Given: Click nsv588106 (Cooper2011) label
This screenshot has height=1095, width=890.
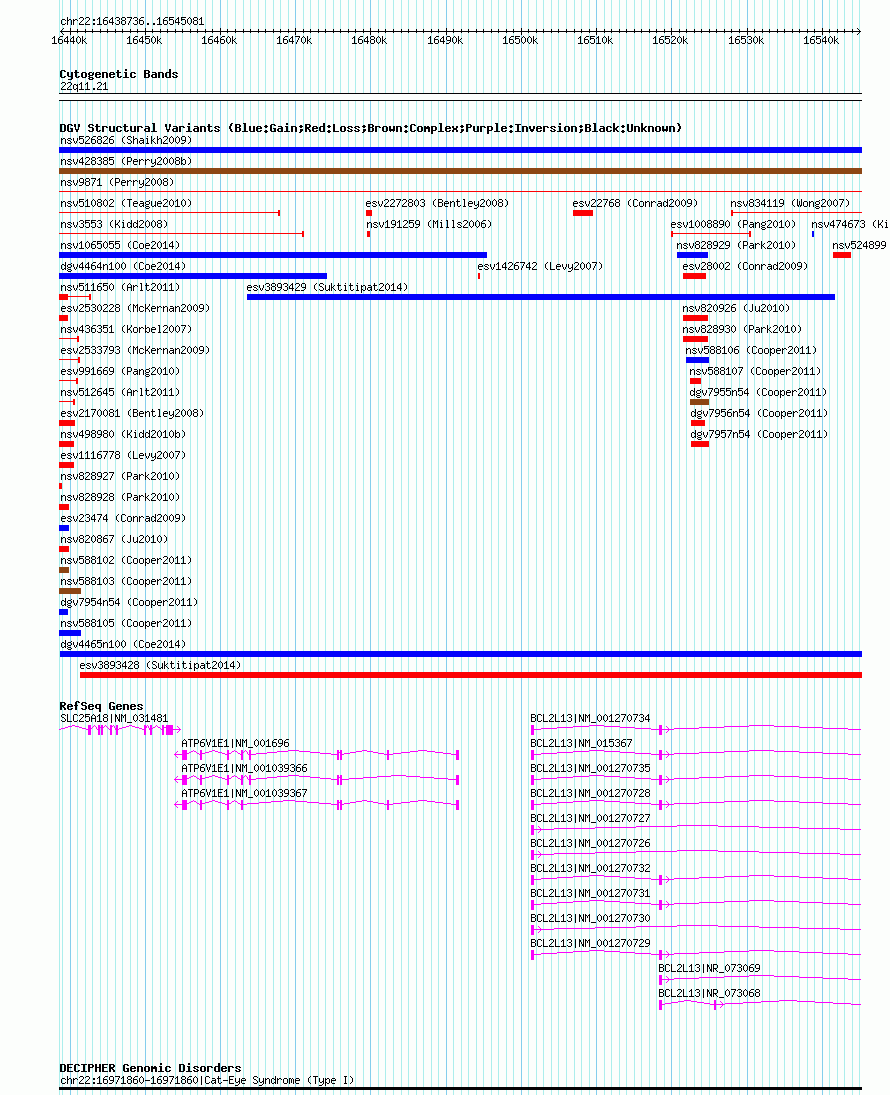Looking at the screenshot, I should coord(751,350).
